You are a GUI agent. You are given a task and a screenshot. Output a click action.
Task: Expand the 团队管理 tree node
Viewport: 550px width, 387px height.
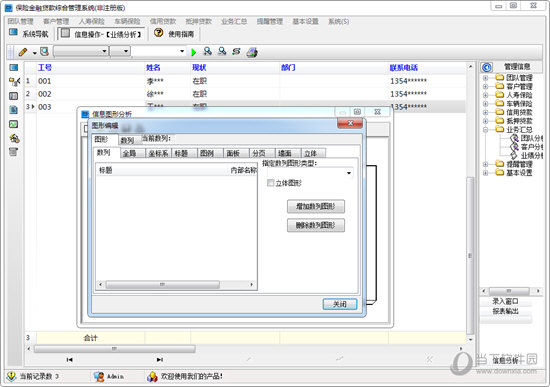pyautogui.click(x=485, y=78)
